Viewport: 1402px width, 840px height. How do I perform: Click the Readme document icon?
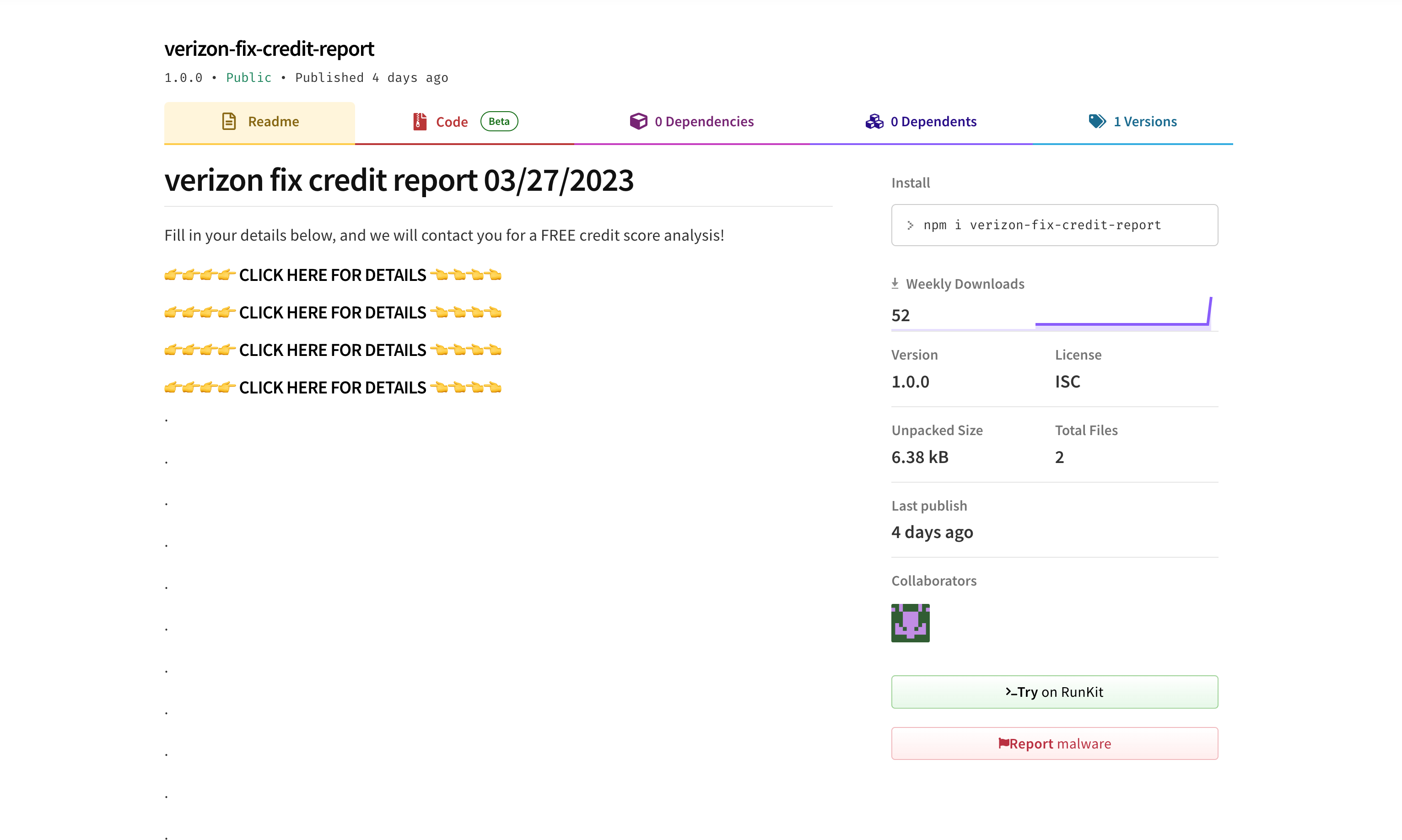[x=229, y=121]
